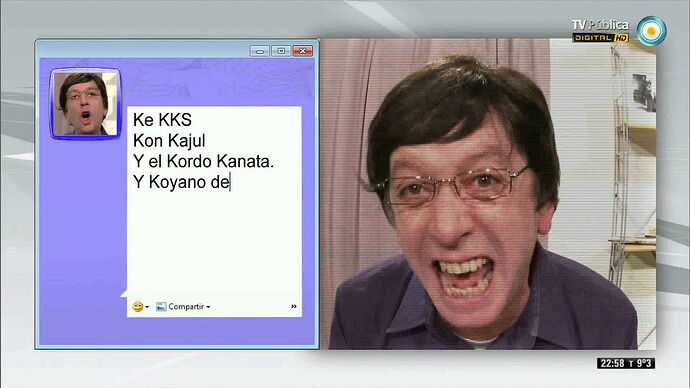Click the "Ke KKS" text line
Viewport: 690px width, 388px height.
(x=162, y=120)
